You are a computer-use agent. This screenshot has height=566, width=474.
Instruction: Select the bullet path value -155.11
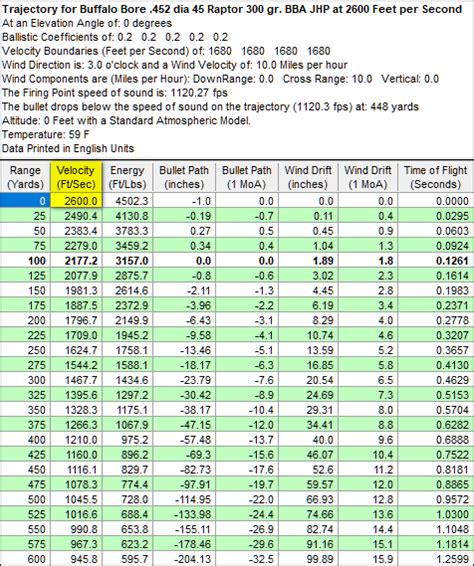[x=184, y=529]
